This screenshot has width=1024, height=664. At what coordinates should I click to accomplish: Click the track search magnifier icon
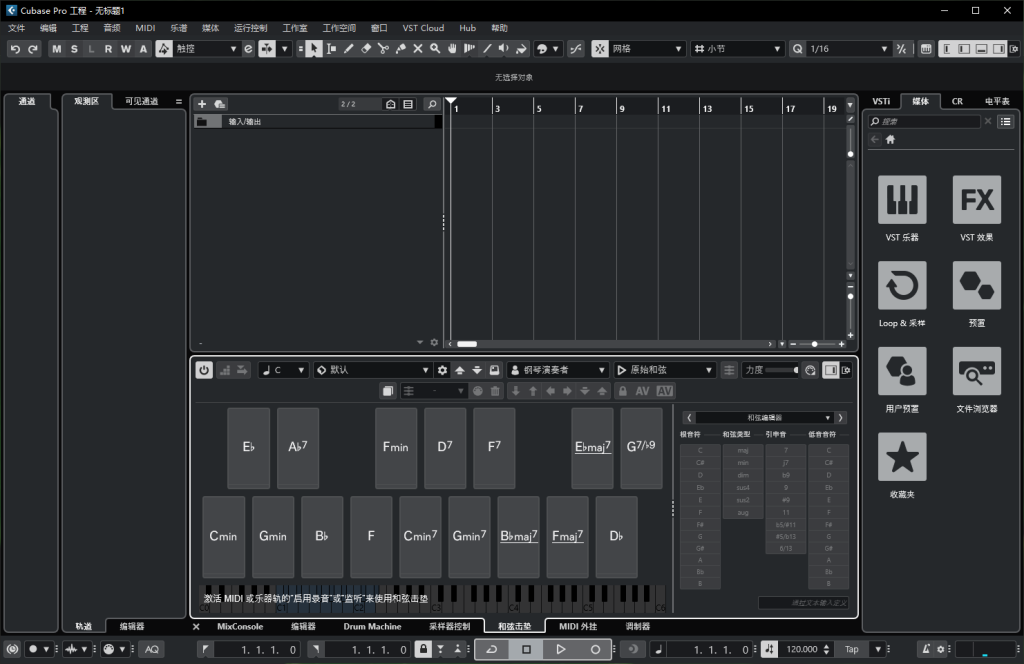(x=432, y=104)
